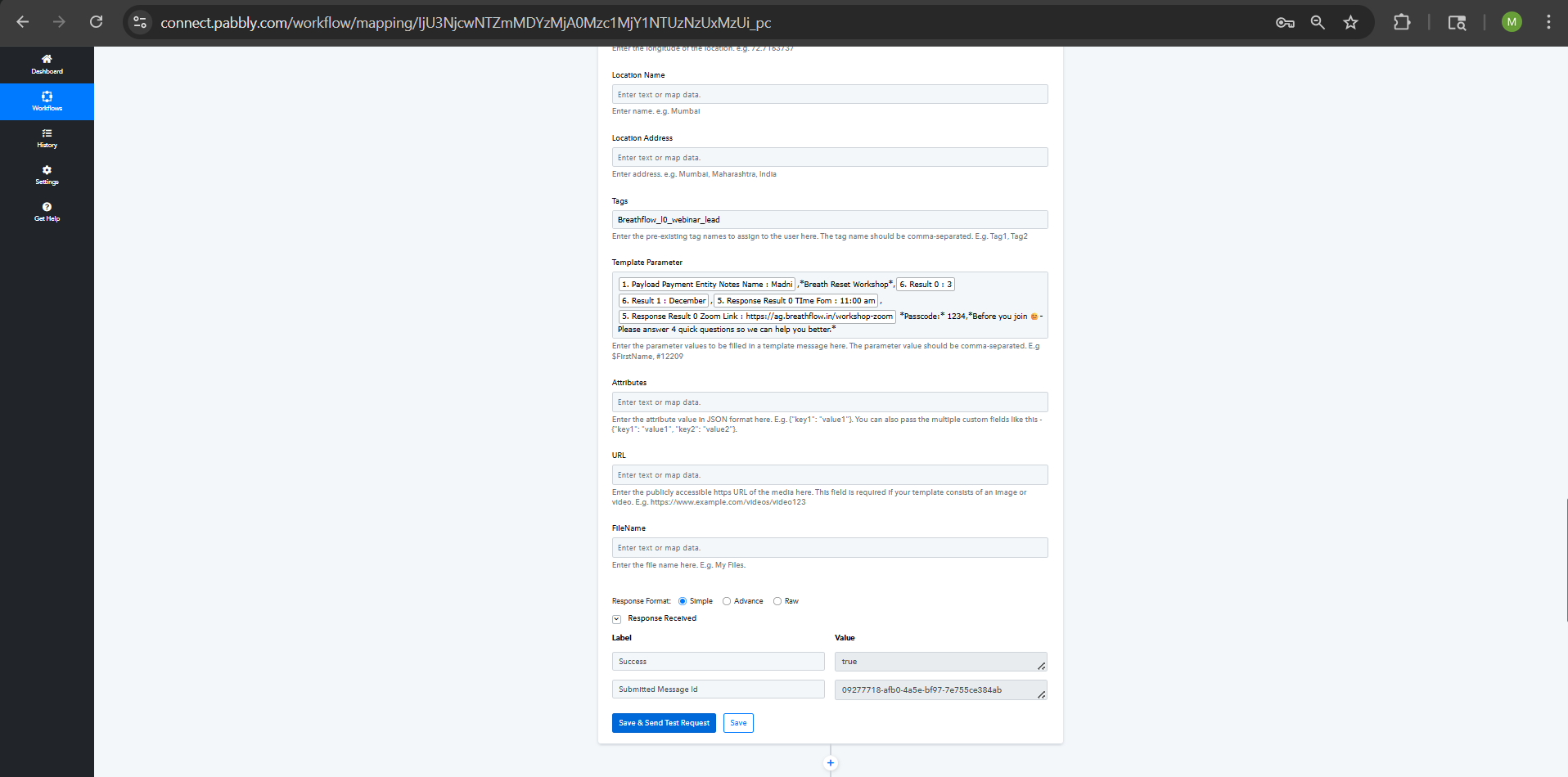Open the Chrome profile avatar menu
1568x777 pixels.
(1511, 23)
